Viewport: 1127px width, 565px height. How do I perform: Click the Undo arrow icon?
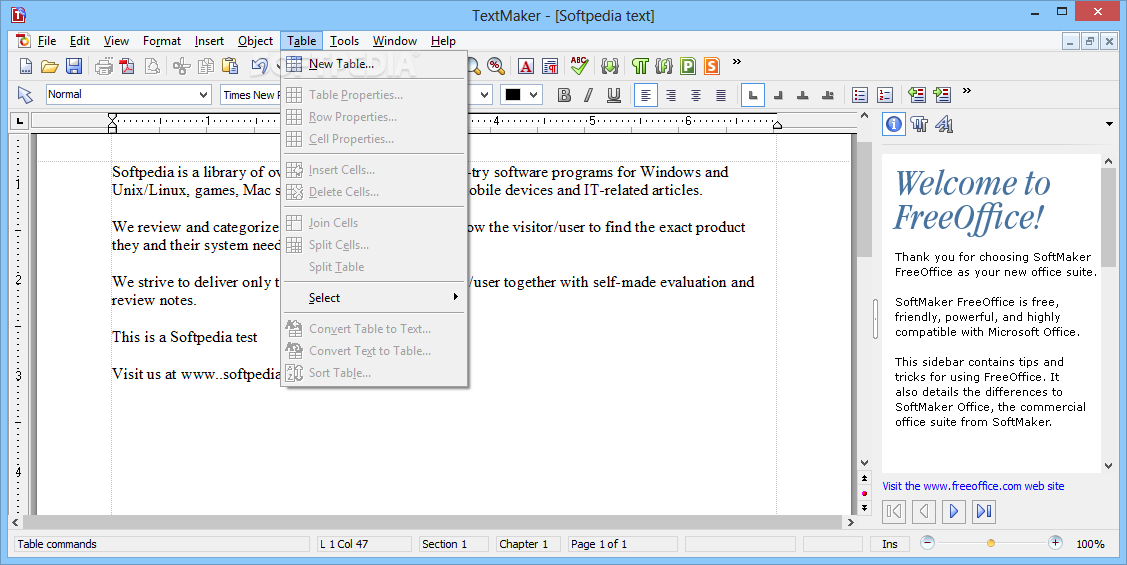(x=259, y=67)
